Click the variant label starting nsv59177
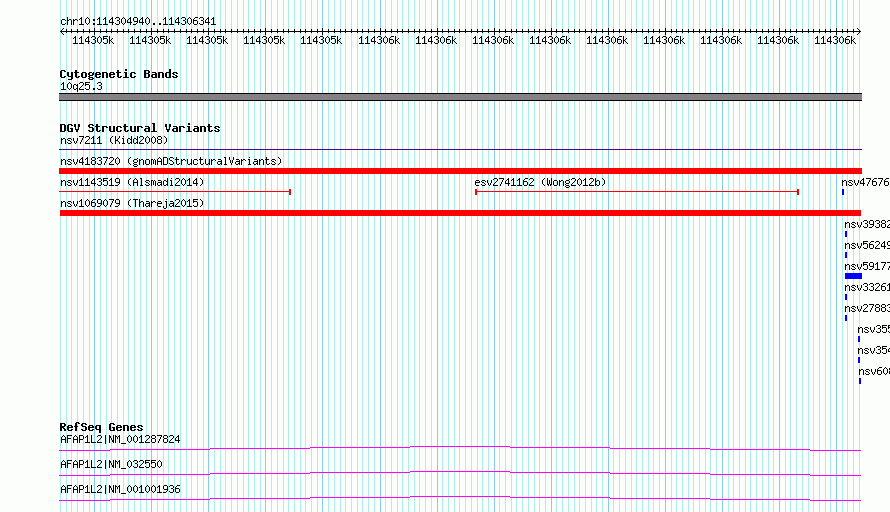This screenshot has width=890, height=512. (x=867, y=266)
